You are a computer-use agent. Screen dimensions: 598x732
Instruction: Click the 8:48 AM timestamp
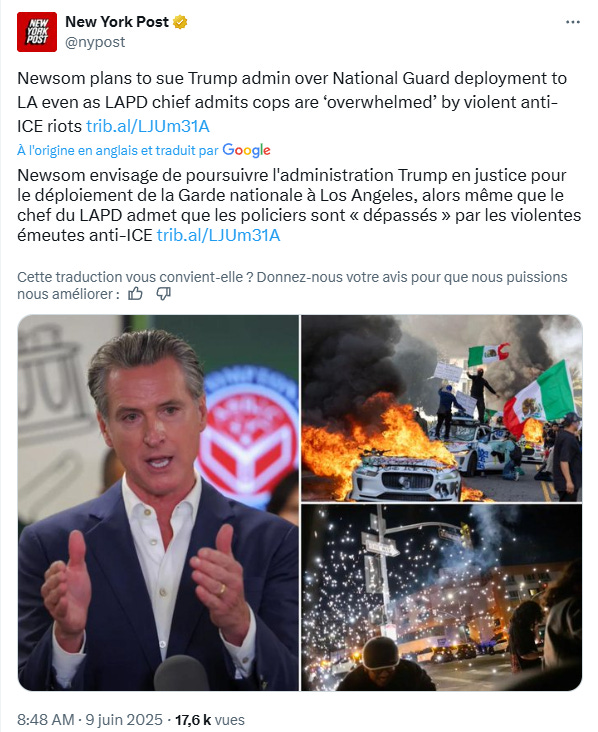coord(46,719)
